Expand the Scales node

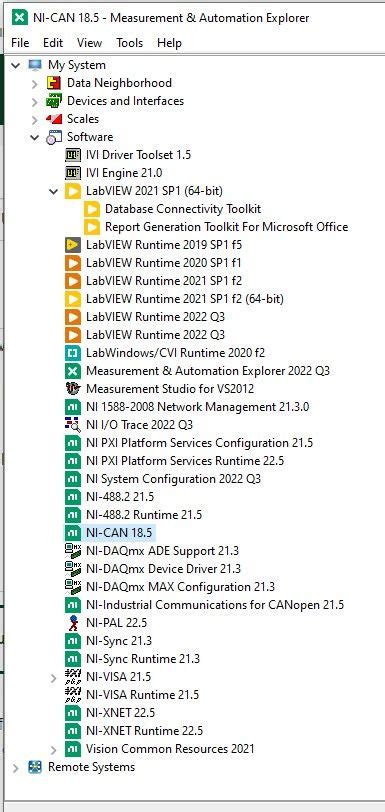click(35, 120)
